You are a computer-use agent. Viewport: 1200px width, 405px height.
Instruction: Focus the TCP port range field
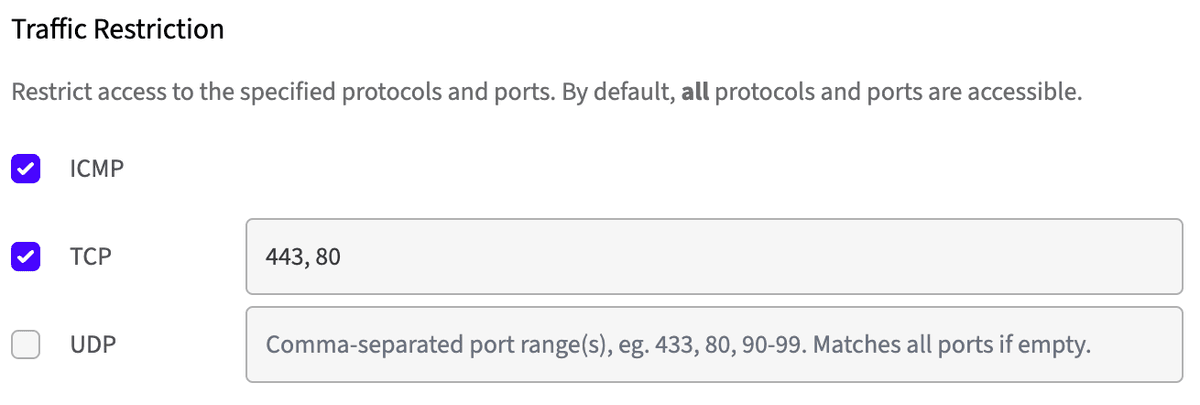point(714,257)
